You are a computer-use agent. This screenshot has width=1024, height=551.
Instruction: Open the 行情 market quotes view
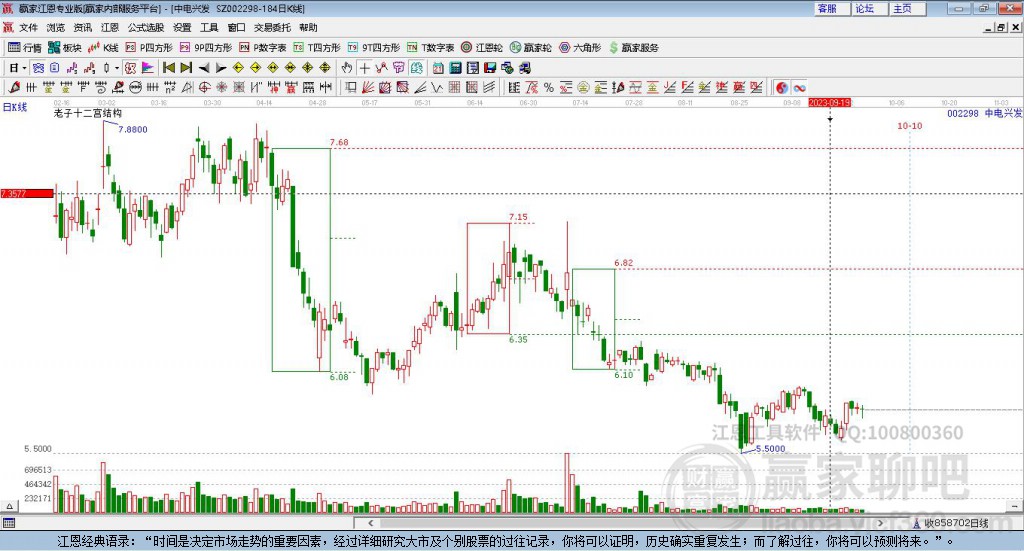point(24,48)
